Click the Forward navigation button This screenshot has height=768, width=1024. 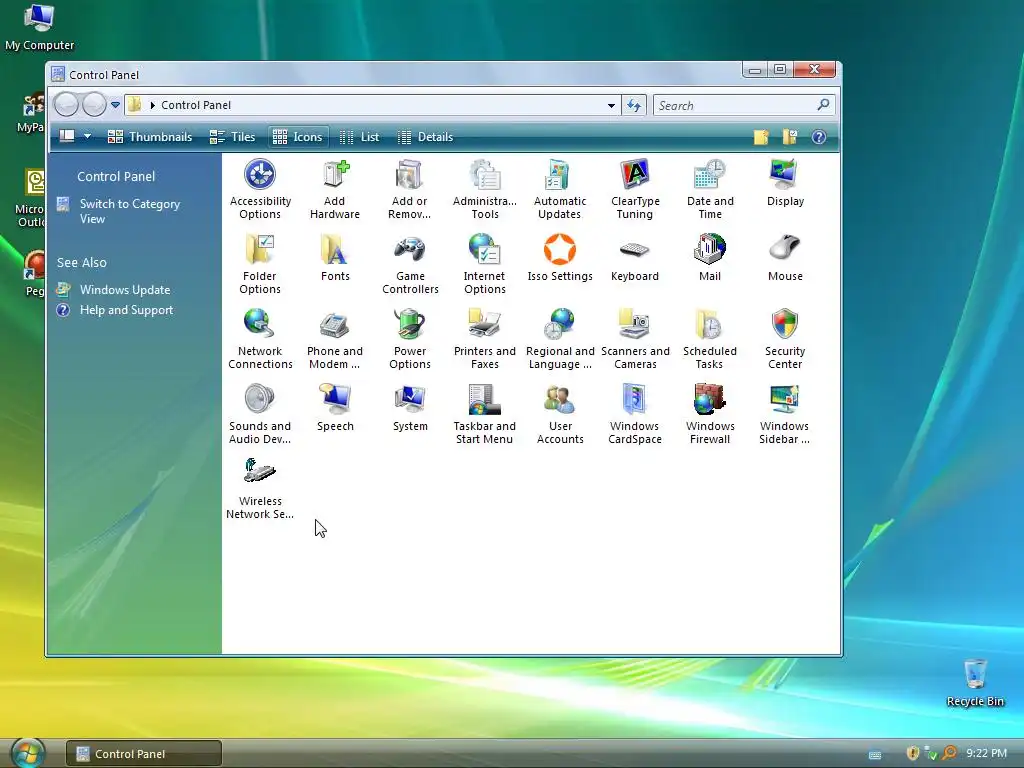(94, 104)
